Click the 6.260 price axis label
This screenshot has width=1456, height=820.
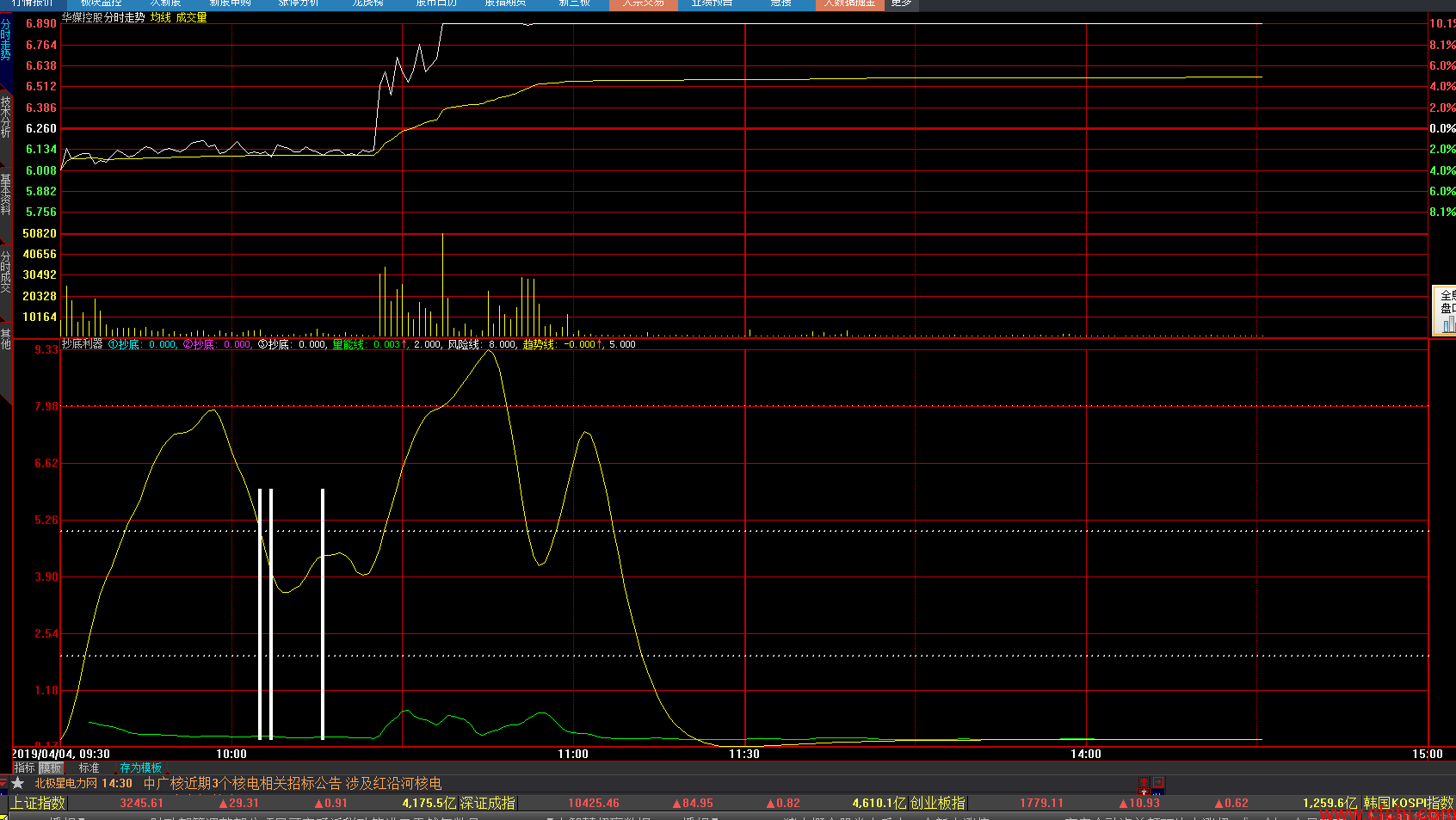(x=41, y=128)
